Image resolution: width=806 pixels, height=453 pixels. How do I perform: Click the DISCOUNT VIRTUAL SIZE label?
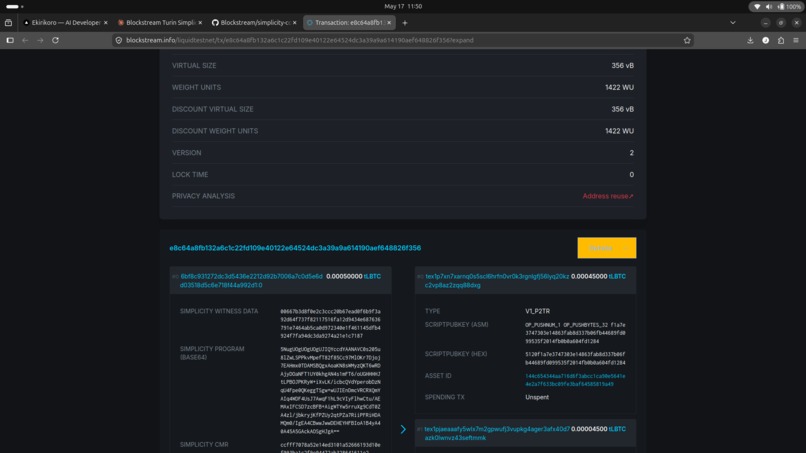click(x=212, y=109)
